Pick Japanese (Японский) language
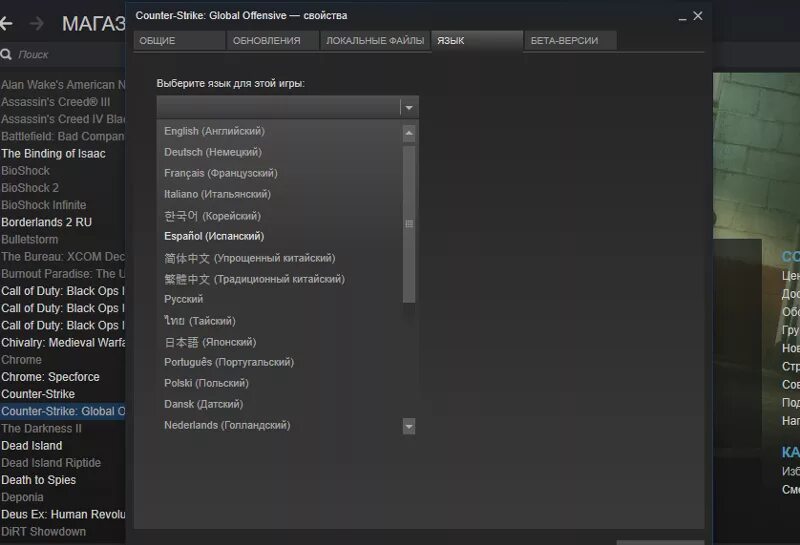 click(210, 342)
